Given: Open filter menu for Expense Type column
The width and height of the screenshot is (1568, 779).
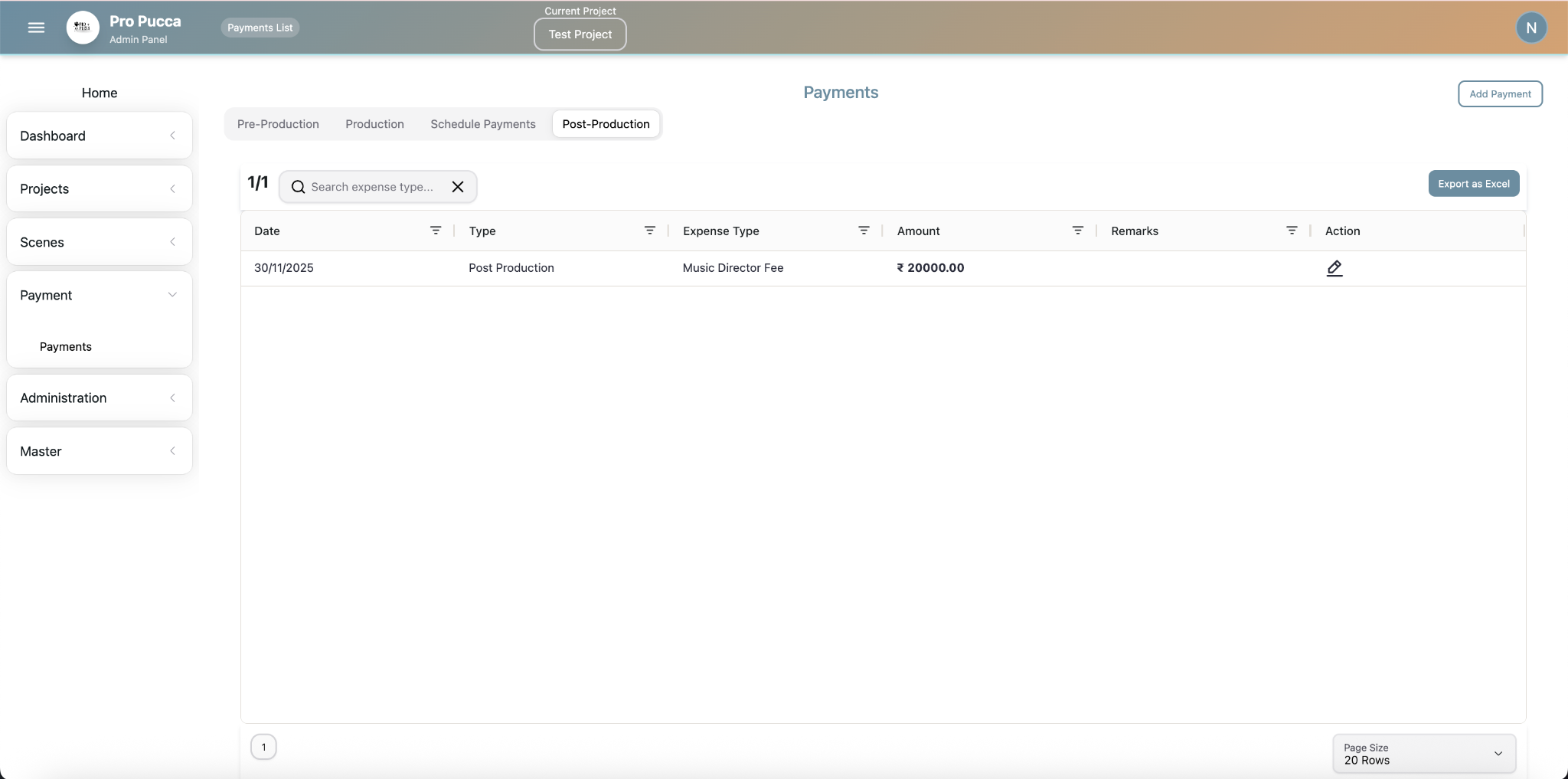Looking at the screenshot, I should (864, 231).
